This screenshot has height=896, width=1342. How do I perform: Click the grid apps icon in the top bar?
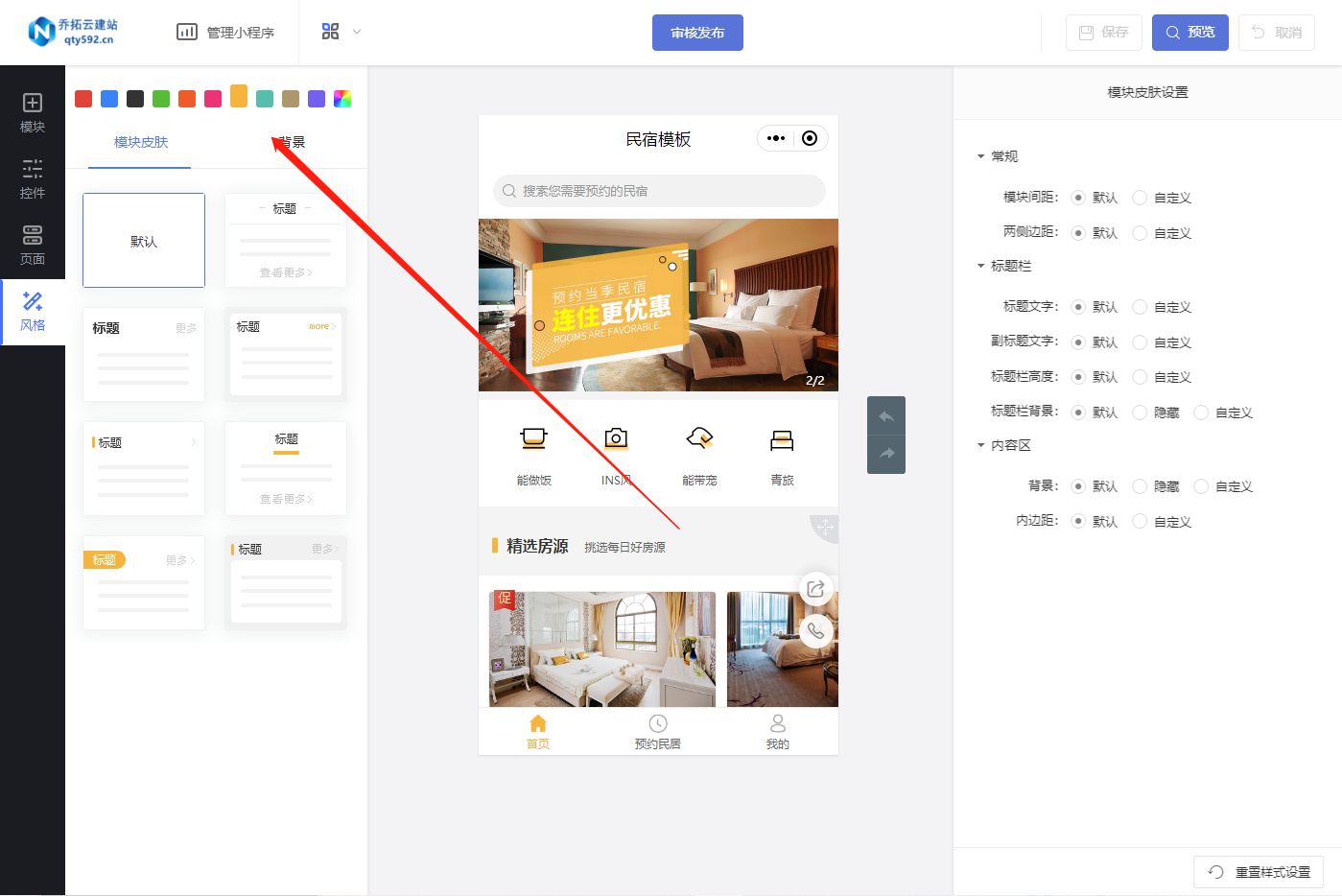(x=330, y=31)
